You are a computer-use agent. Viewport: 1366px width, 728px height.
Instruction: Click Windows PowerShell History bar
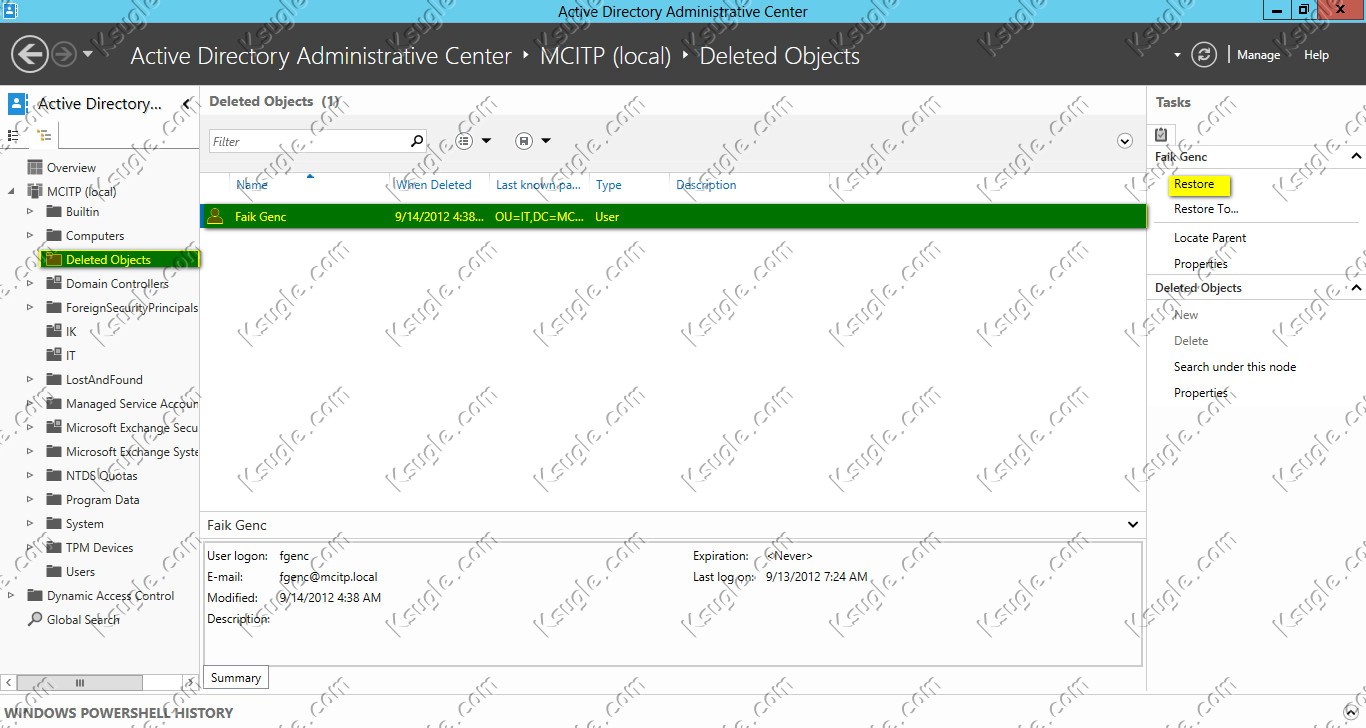(x=683, y=712)
